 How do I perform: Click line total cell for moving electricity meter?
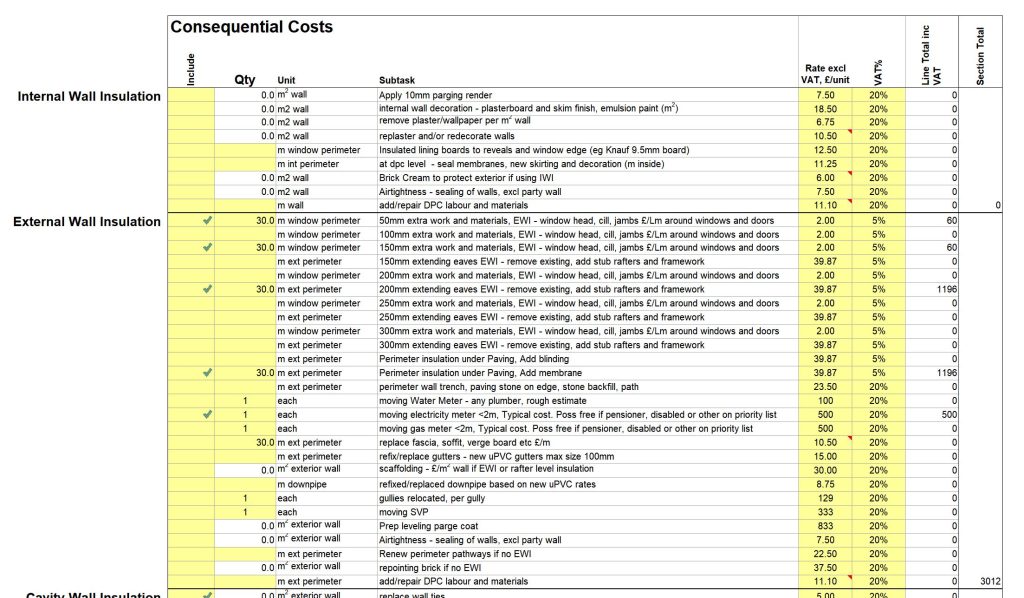pos(931,414)
